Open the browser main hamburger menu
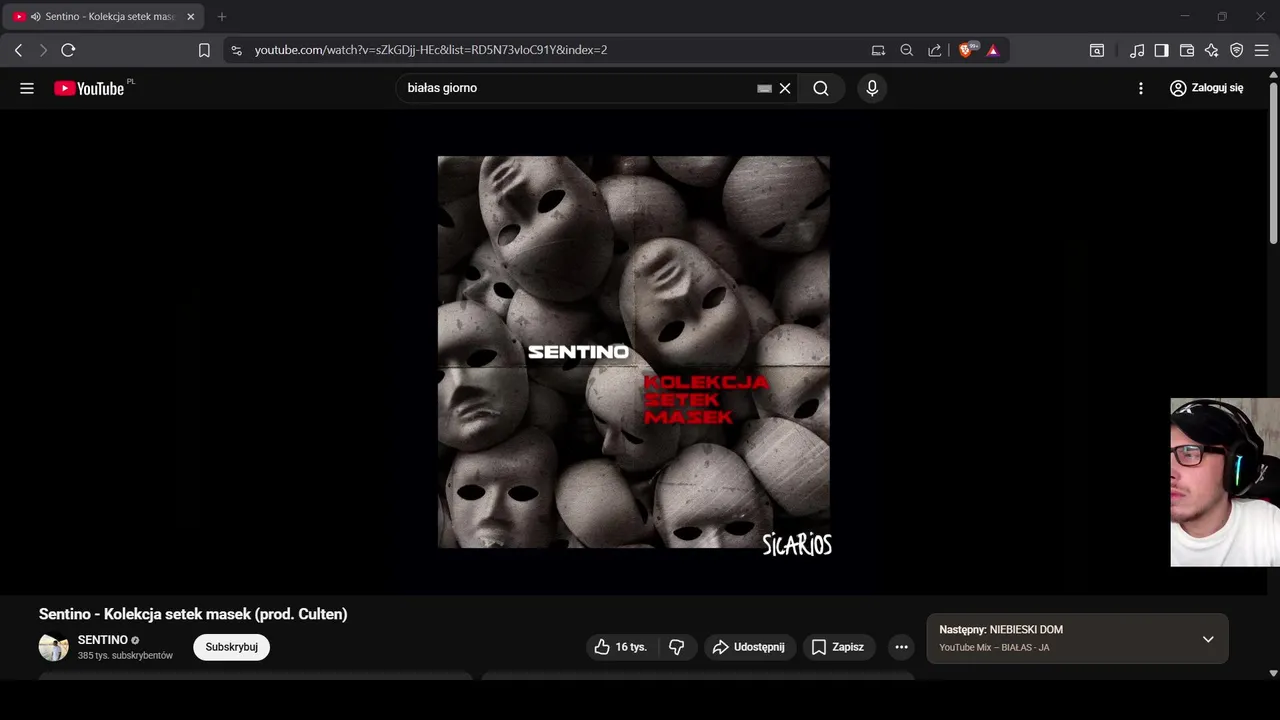The image size is (1280, 720). tap(1261, 50)
